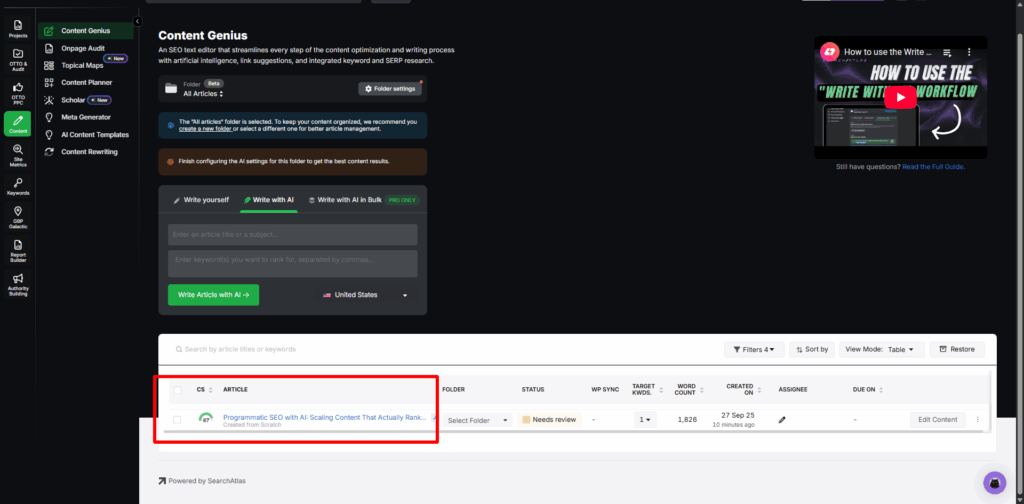Collapse the sidebar with the chevron
1024x504 pixels.
(x=137, y=21)
